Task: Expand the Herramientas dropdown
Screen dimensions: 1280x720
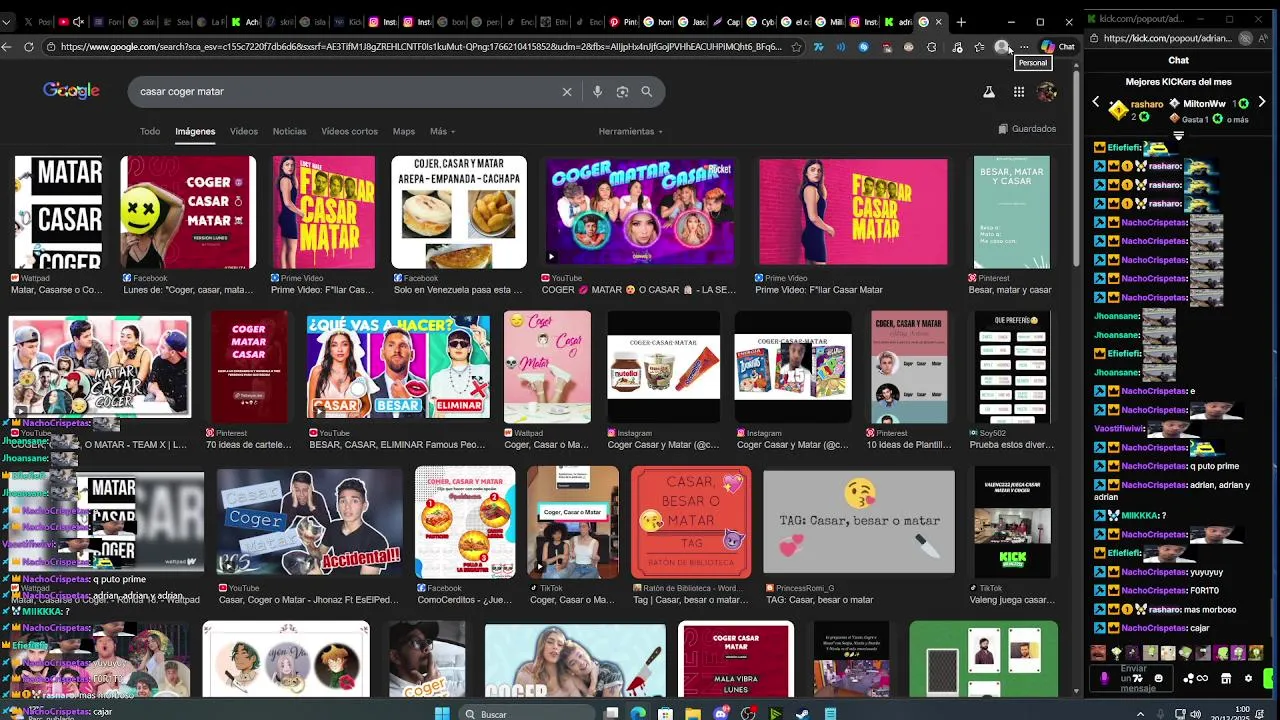Action: point(631,131)
